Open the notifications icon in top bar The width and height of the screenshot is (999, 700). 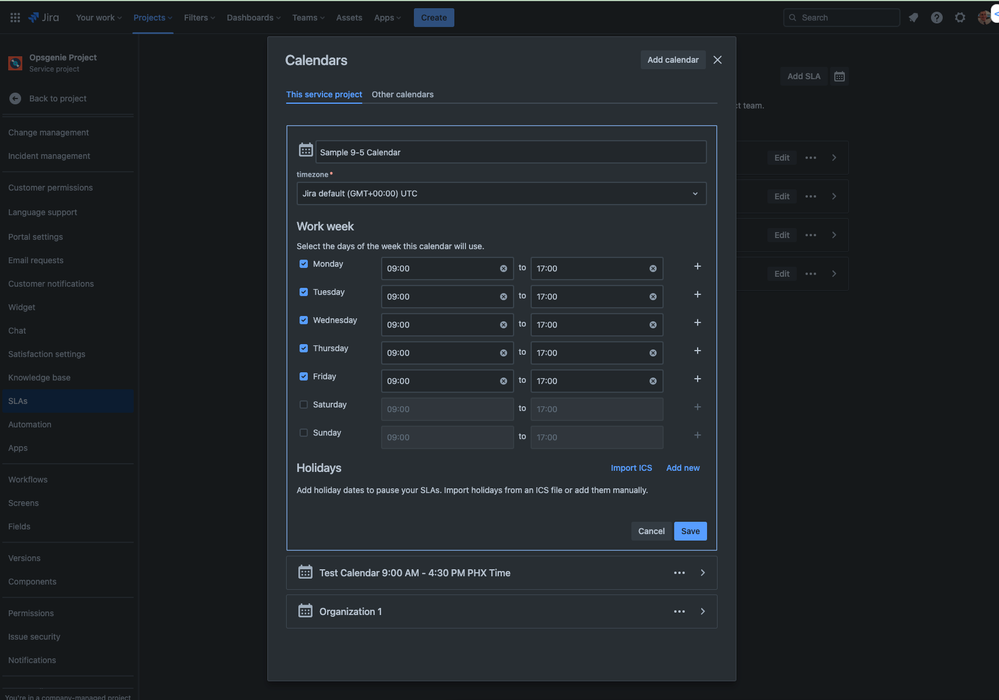[913, 18]
